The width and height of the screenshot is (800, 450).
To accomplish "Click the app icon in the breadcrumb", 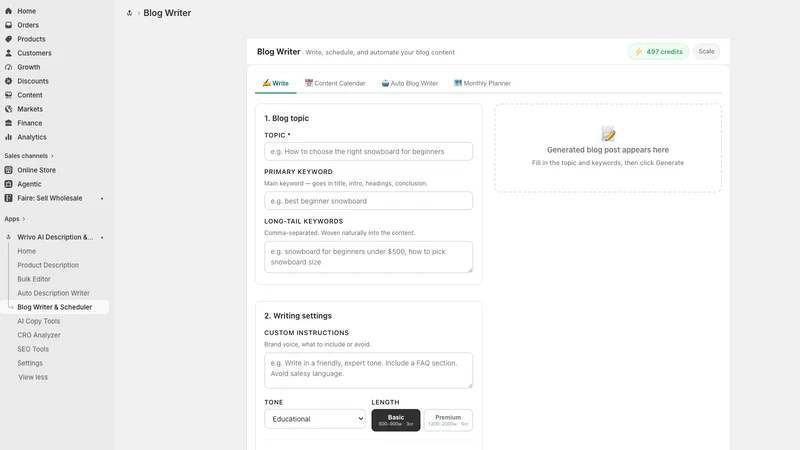I will pos(129,13).
